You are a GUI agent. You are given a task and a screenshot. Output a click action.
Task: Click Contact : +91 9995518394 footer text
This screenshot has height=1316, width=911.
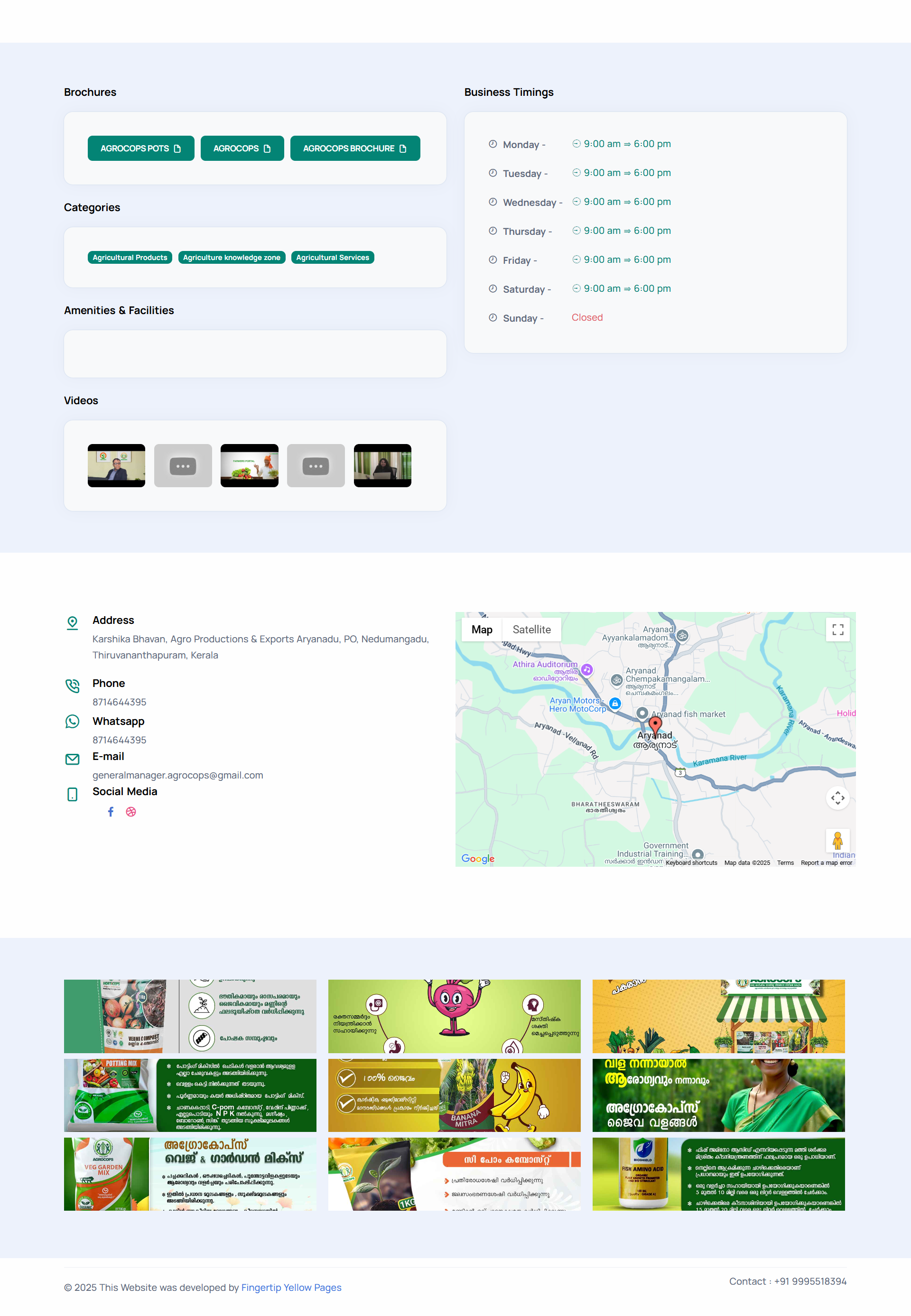[788, 1281]
